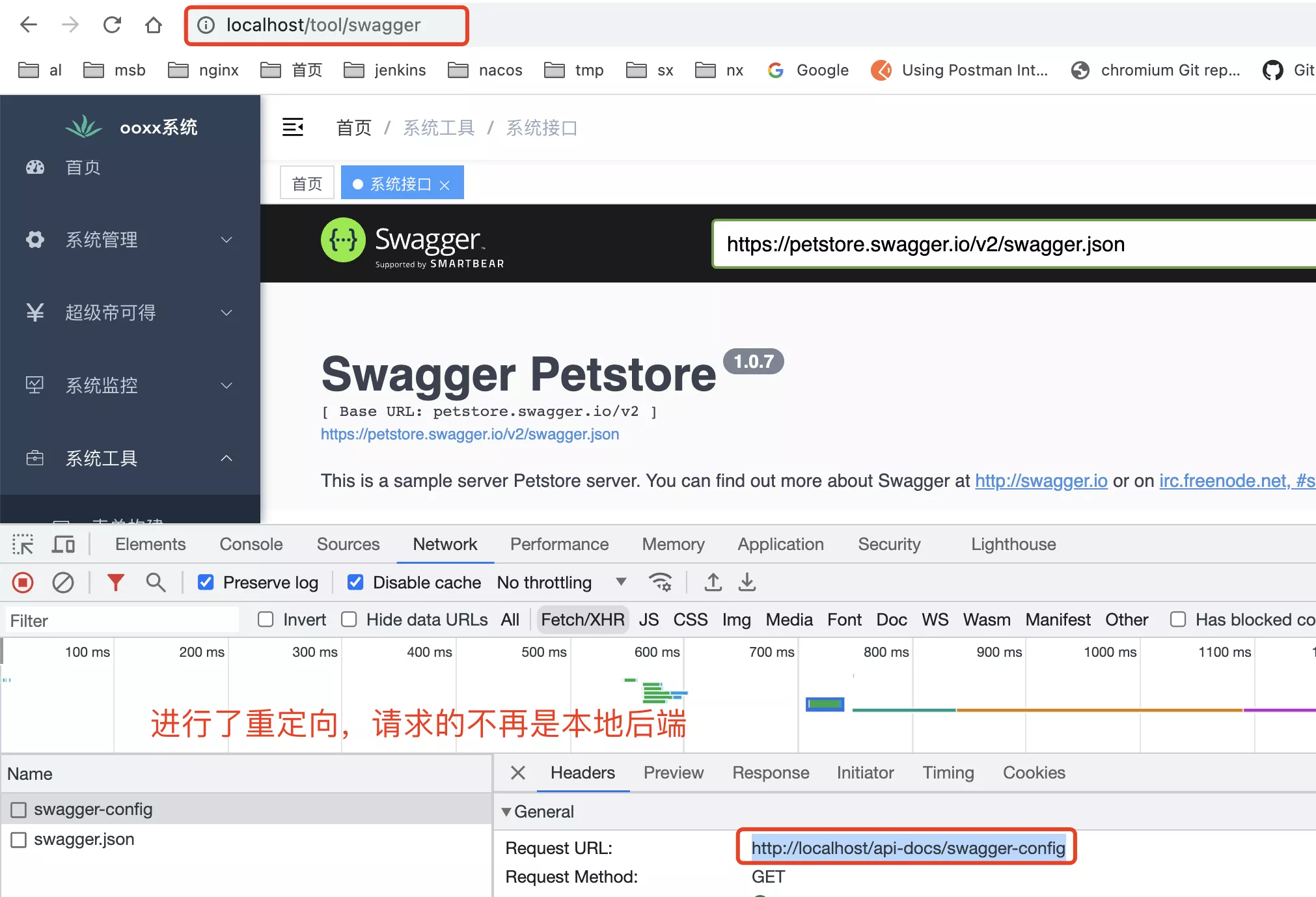Select the swagger.json request row
The width and height of the screenshot is (1316, 897).
coord(246,840)
